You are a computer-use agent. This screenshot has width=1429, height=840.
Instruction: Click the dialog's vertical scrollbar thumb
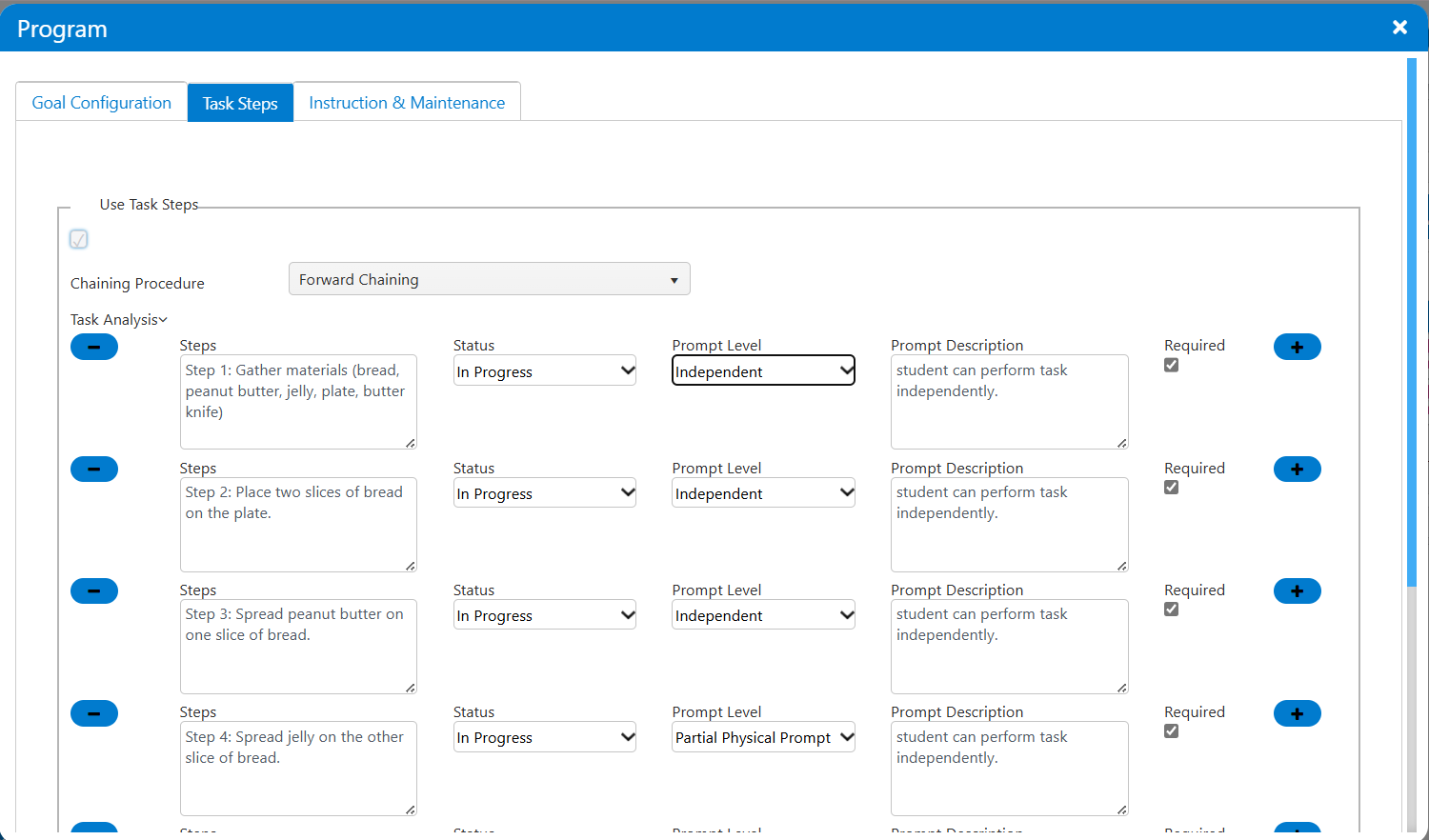coord(1412,322)
